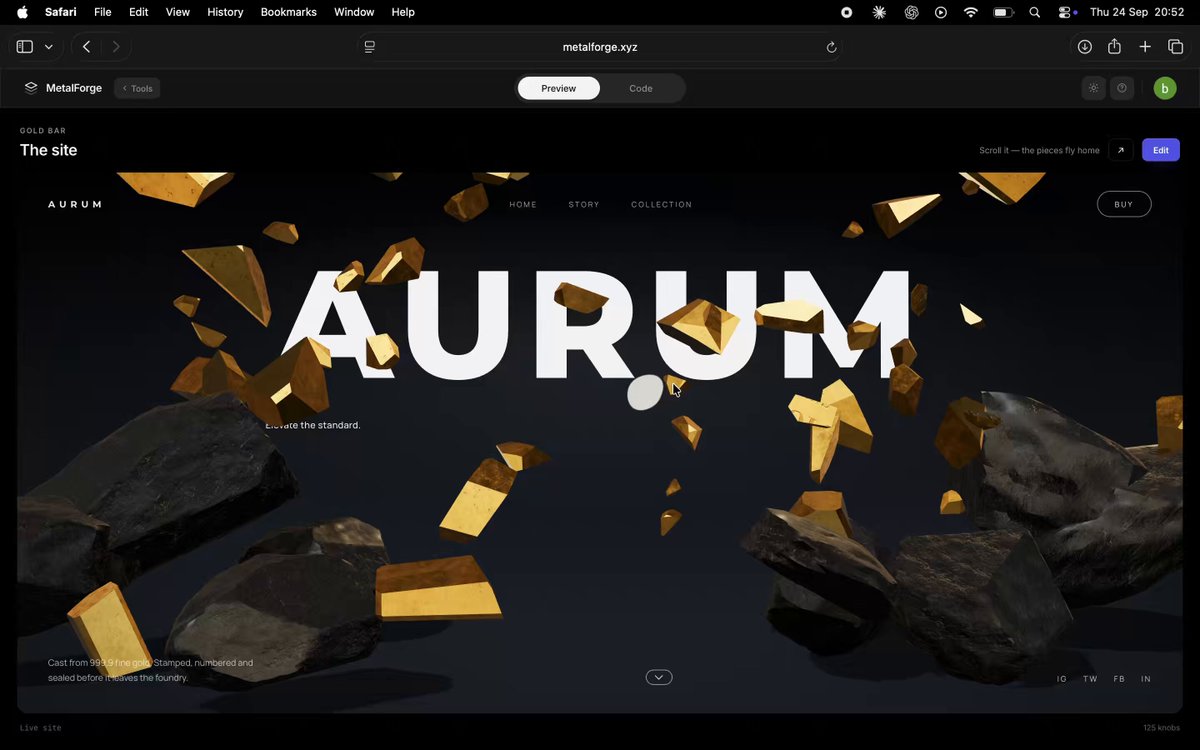This screenshot has height=750, width=1200.
Task: Go back to the previous page
Action: (x=87, y=47)
